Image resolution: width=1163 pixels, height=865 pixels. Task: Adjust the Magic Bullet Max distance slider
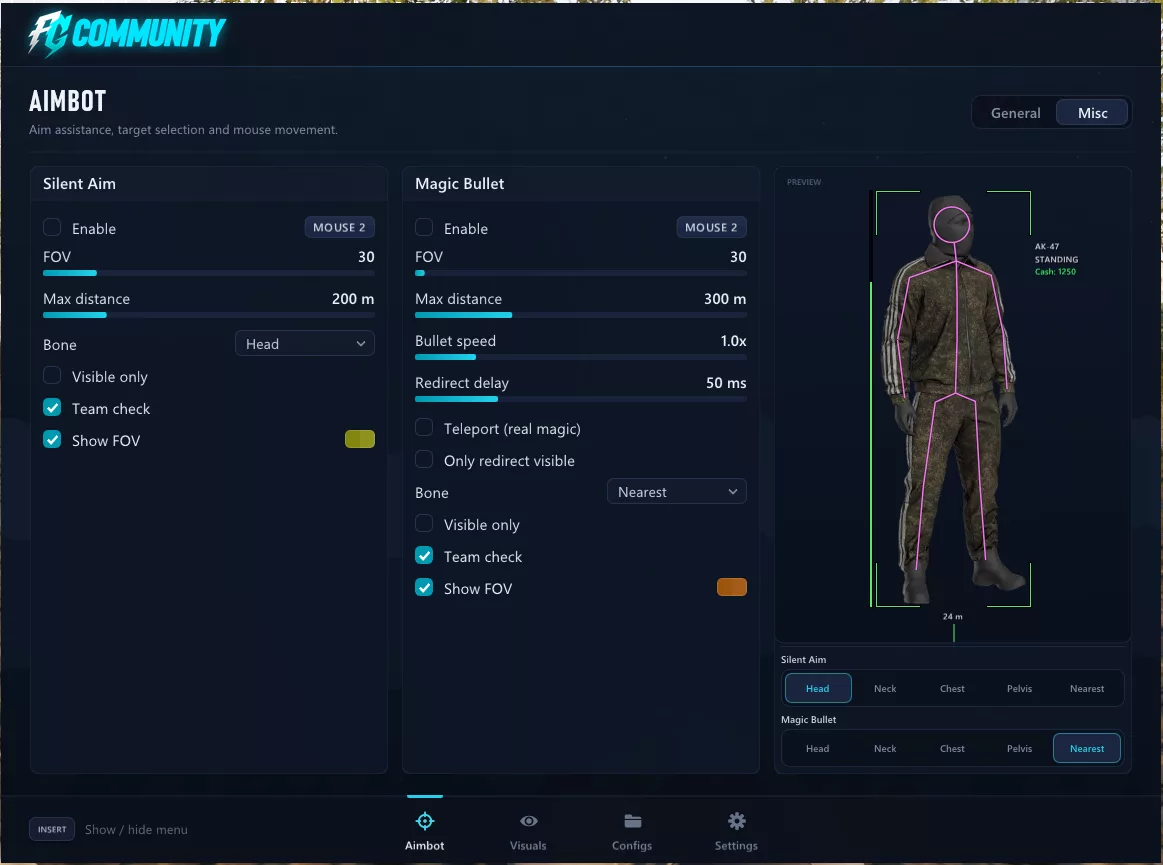pos(581,315)
